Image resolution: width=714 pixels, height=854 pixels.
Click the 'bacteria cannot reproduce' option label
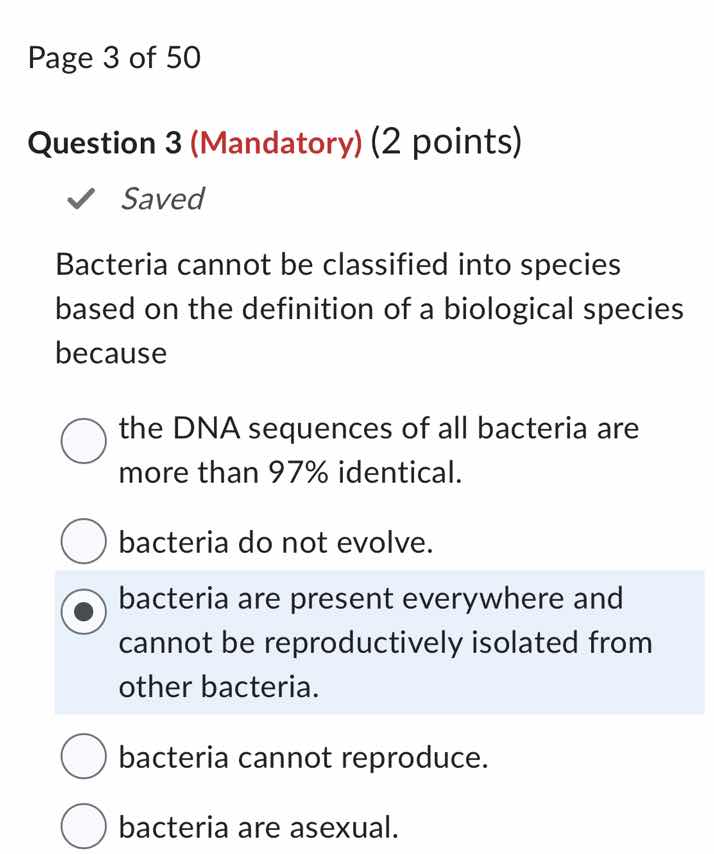[x=302, y=757]
